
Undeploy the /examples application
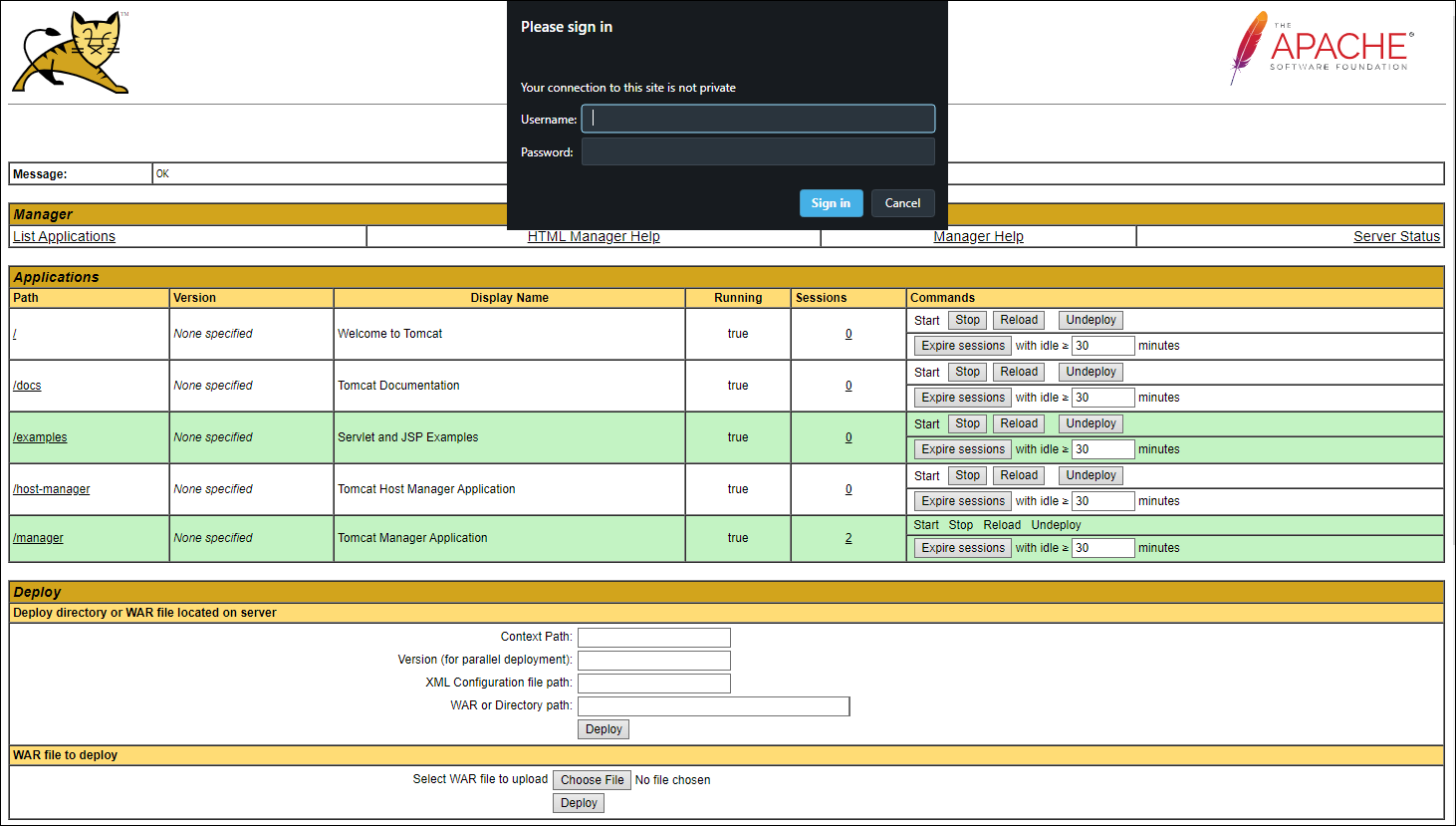point(1091,423)
